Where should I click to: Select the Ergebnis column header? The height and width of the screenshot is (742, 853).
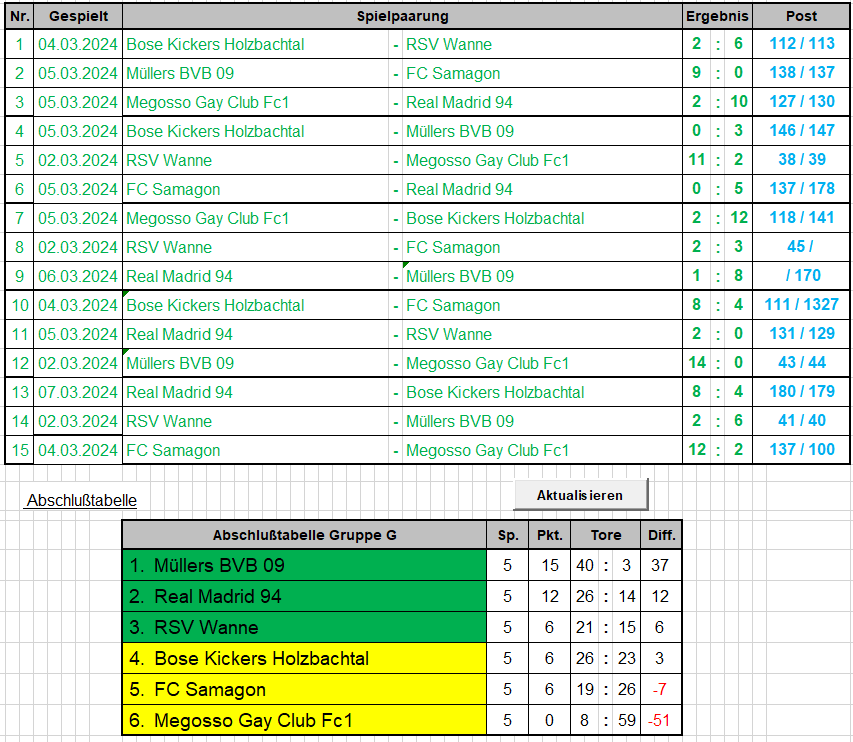[x=717, y=16]
